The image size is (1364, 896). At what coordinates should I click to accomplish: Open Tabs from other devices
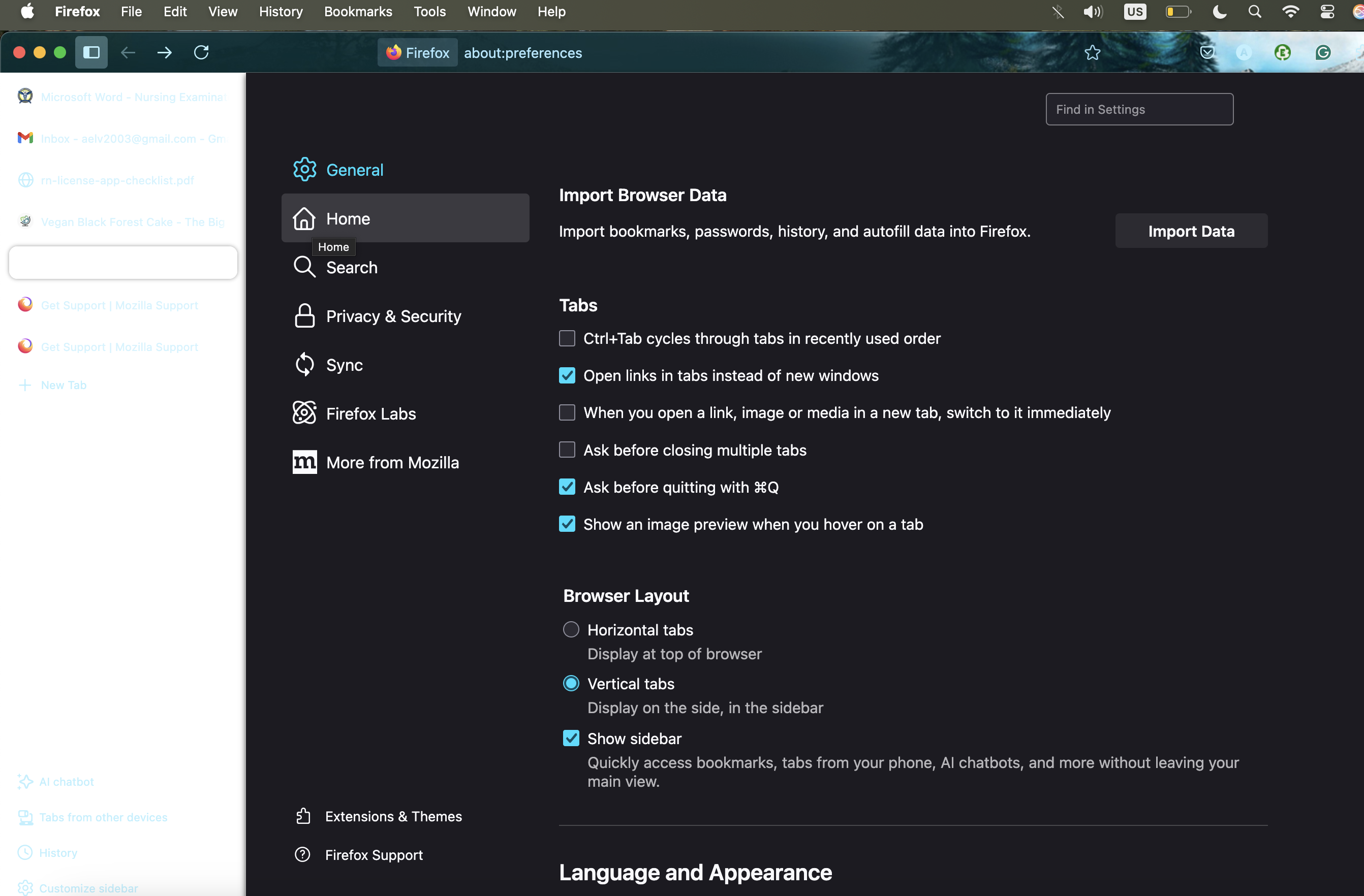tap(93, 817)
